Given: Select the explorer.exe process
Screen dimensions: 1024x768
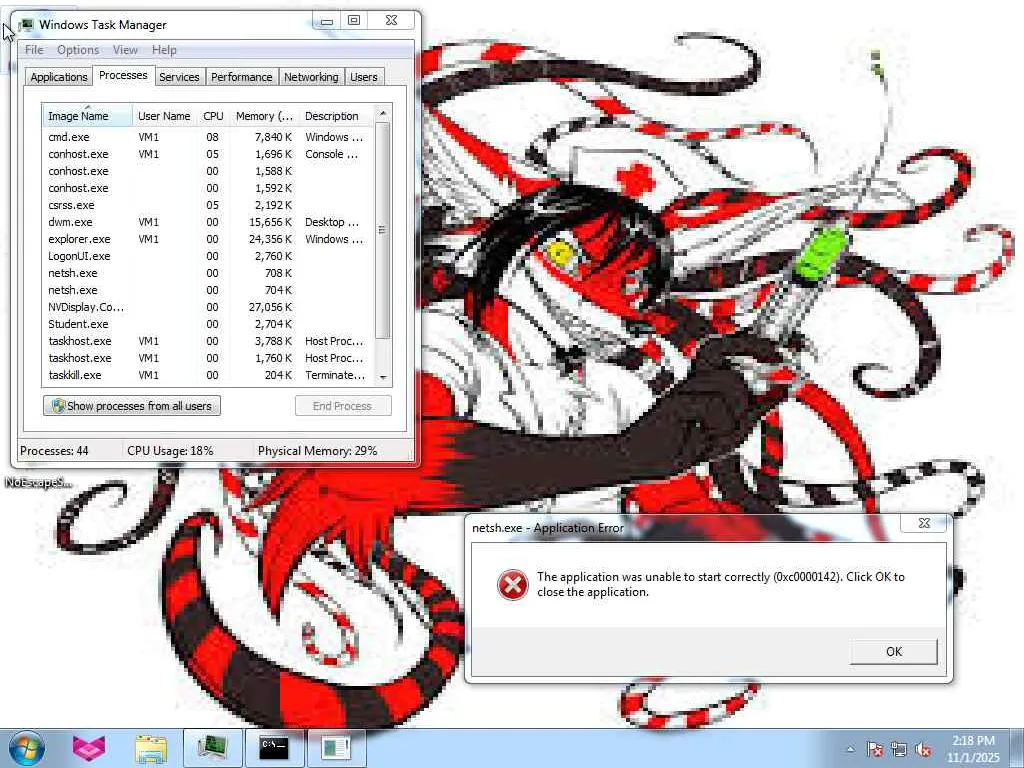Looking at the screenshot, I should tap(208, 239).
